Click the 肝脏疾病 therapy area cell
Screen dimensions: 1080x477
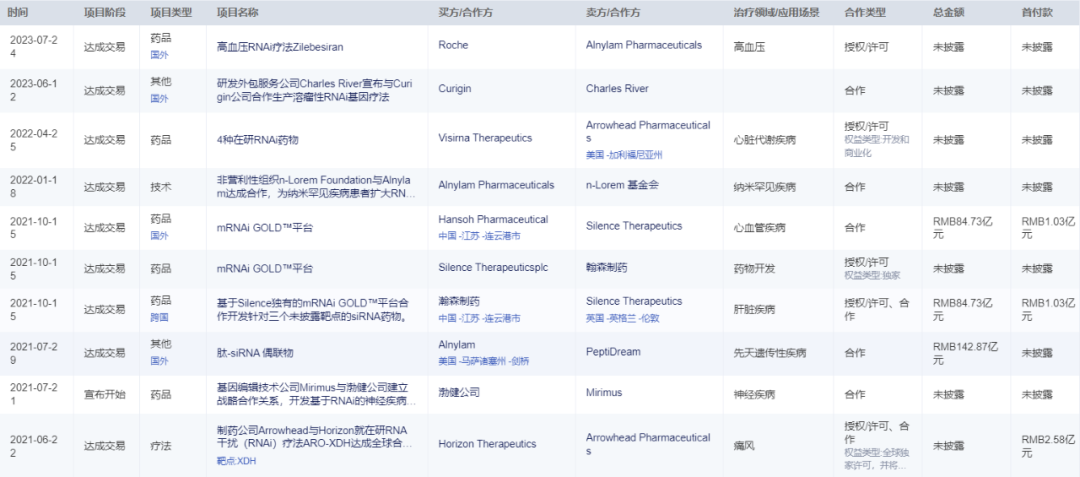point(755,310)
